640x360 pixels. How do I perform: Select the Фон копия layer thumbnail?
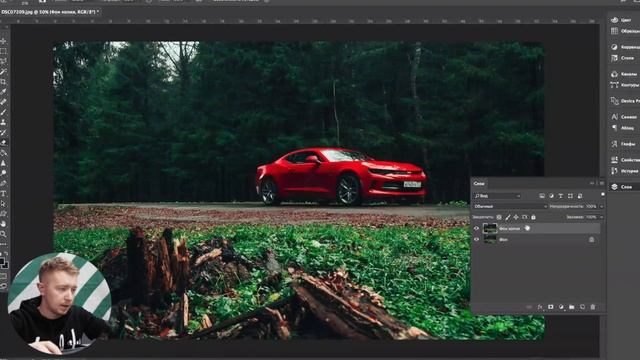pos(490,229)
